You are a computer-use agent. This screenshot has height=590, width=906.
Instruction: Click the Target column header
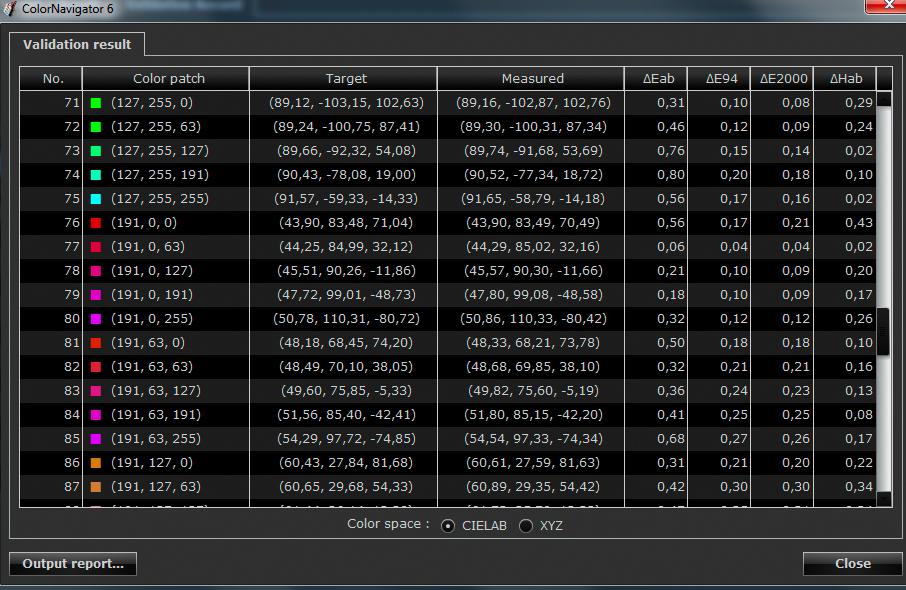pyautogui.click(x=344, y=79)
